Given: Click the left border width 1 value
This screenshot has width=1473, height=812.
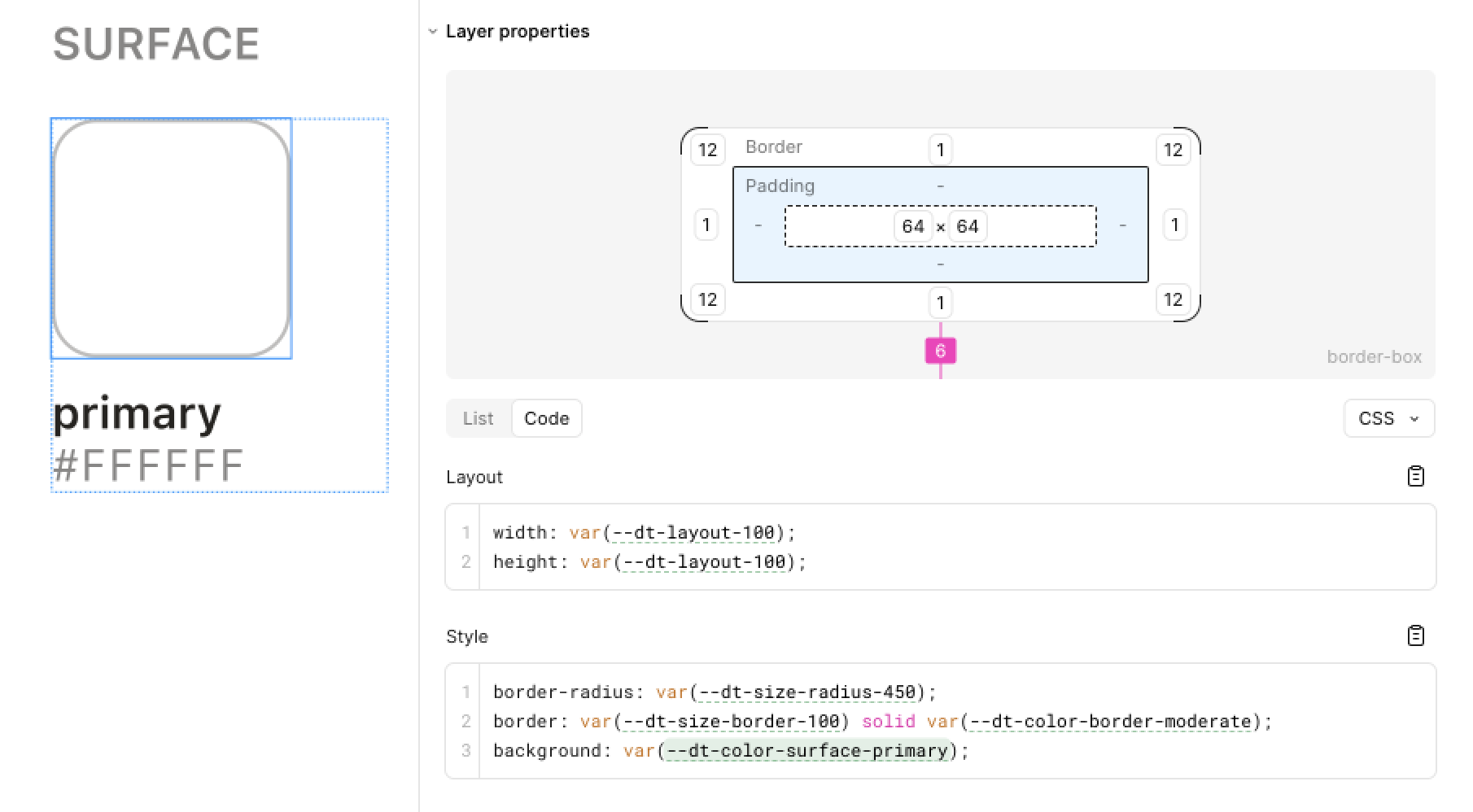Looking at the screenshot, I should [706, 225].
